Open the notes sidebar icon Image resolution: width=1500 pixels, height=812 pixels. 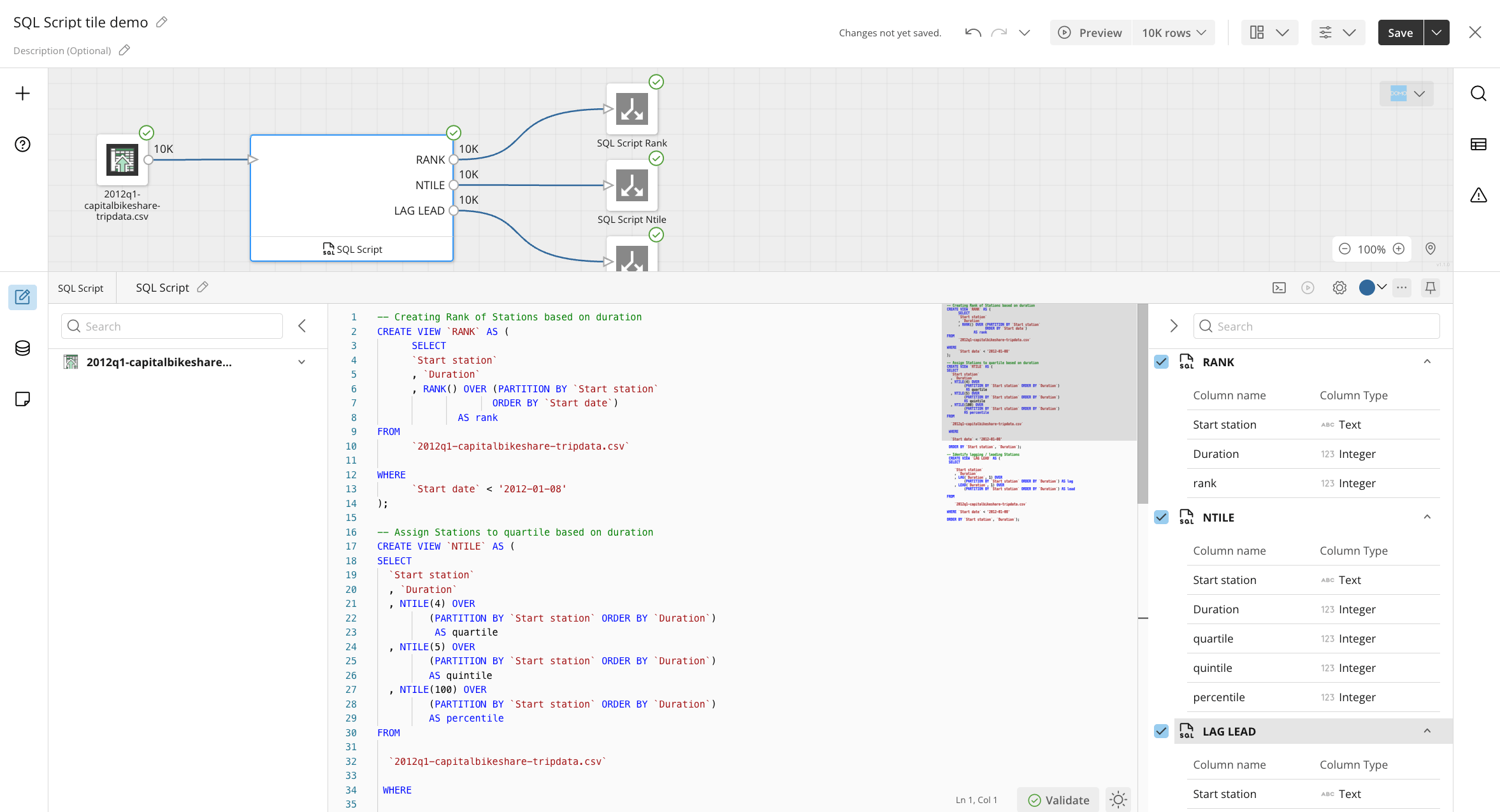tap(22, 399)
